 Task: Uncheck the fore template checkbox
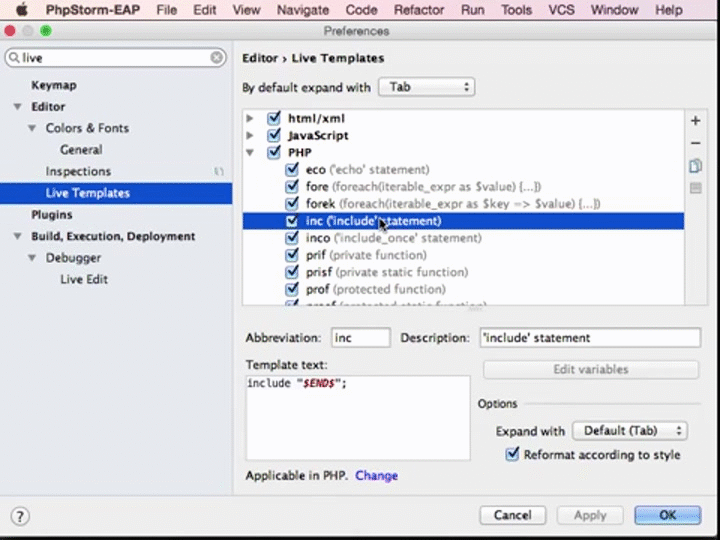pos(292,186)
